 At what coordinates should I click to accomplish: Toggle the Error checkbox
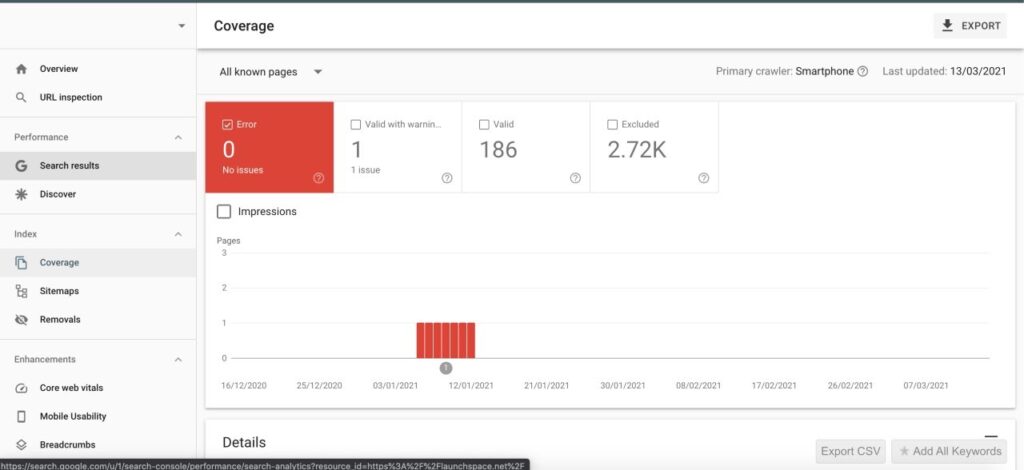(227, 125)
